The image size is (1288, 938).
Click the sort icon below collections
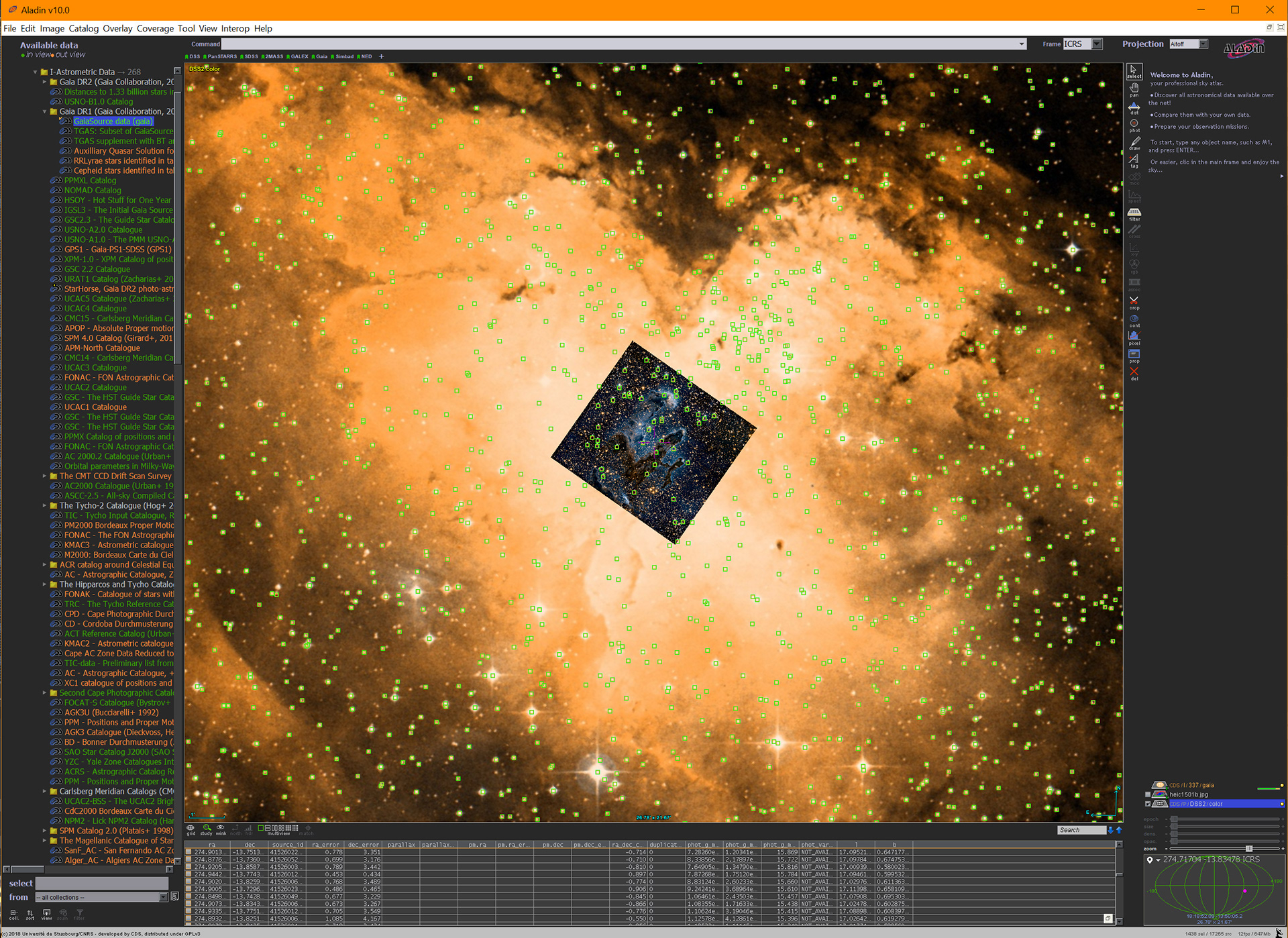(30, 915)
